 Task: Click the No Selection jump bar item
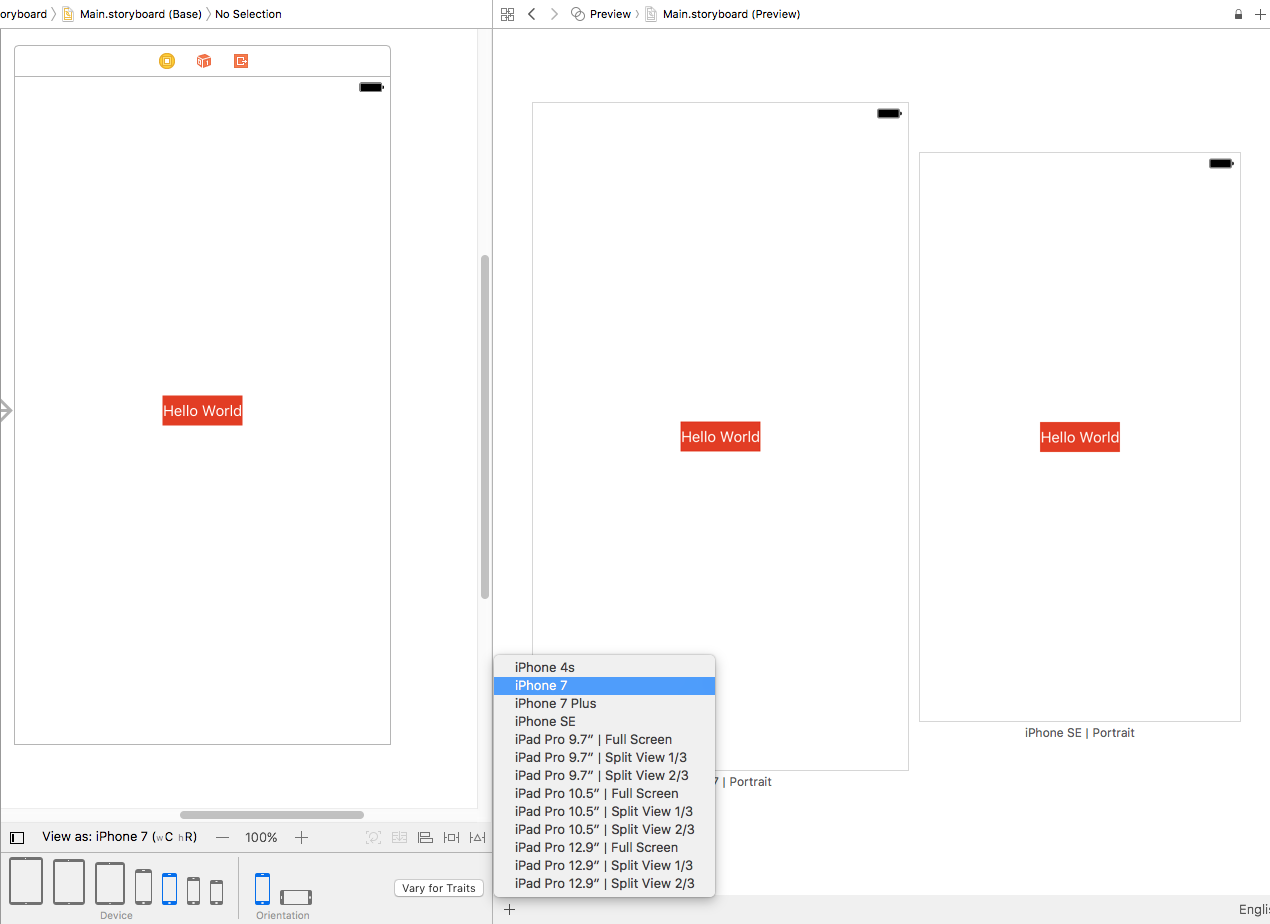[x=248, y=14]
